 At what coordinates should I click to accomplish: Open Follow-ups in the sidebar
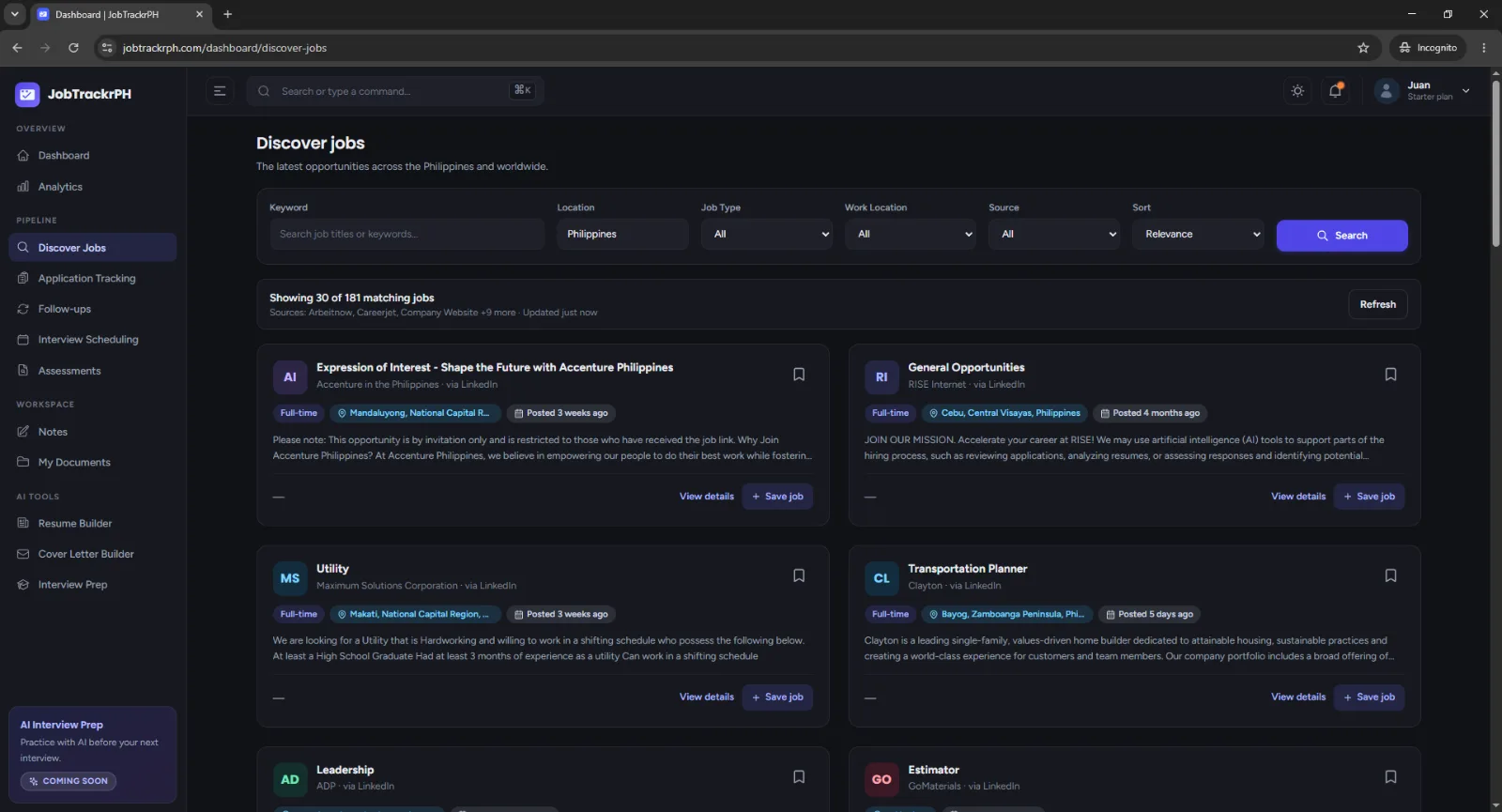point(92,309)
